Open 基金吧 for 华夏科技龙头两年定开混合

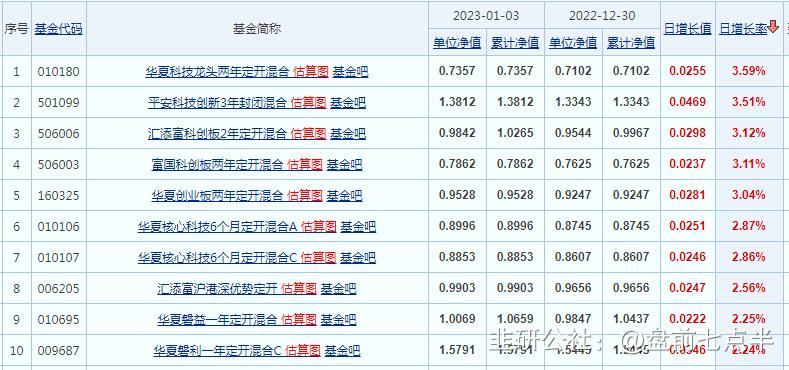click(350, 71)
